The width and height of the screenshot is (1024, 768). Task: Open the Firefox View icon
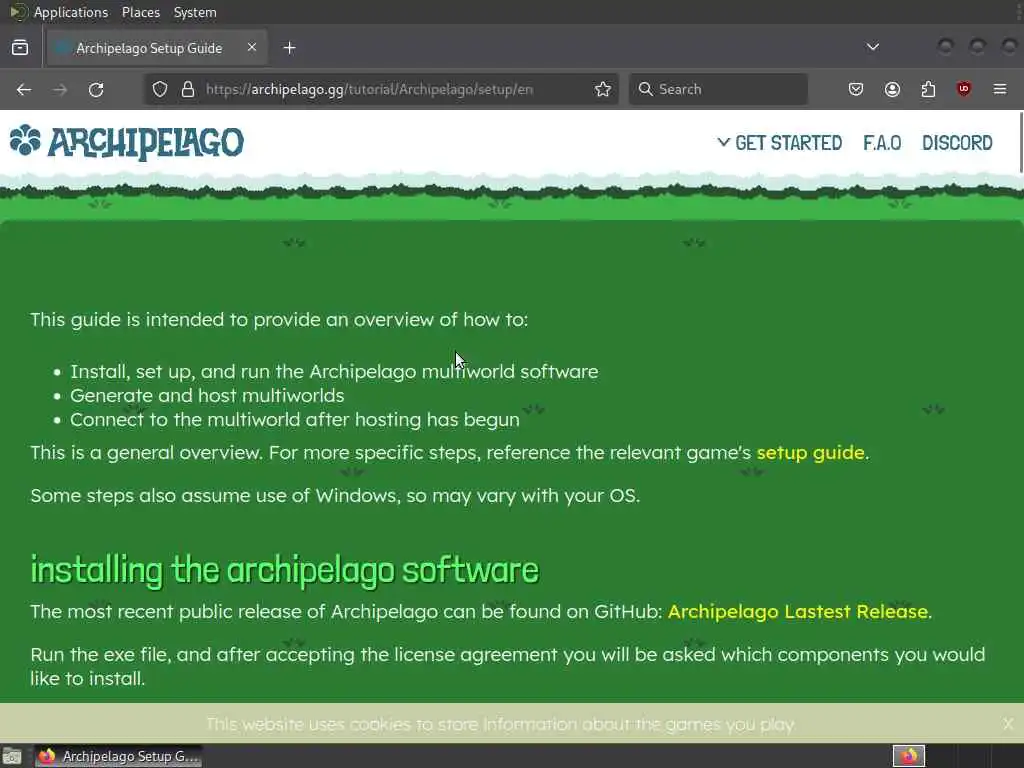[x=20, y=48]
